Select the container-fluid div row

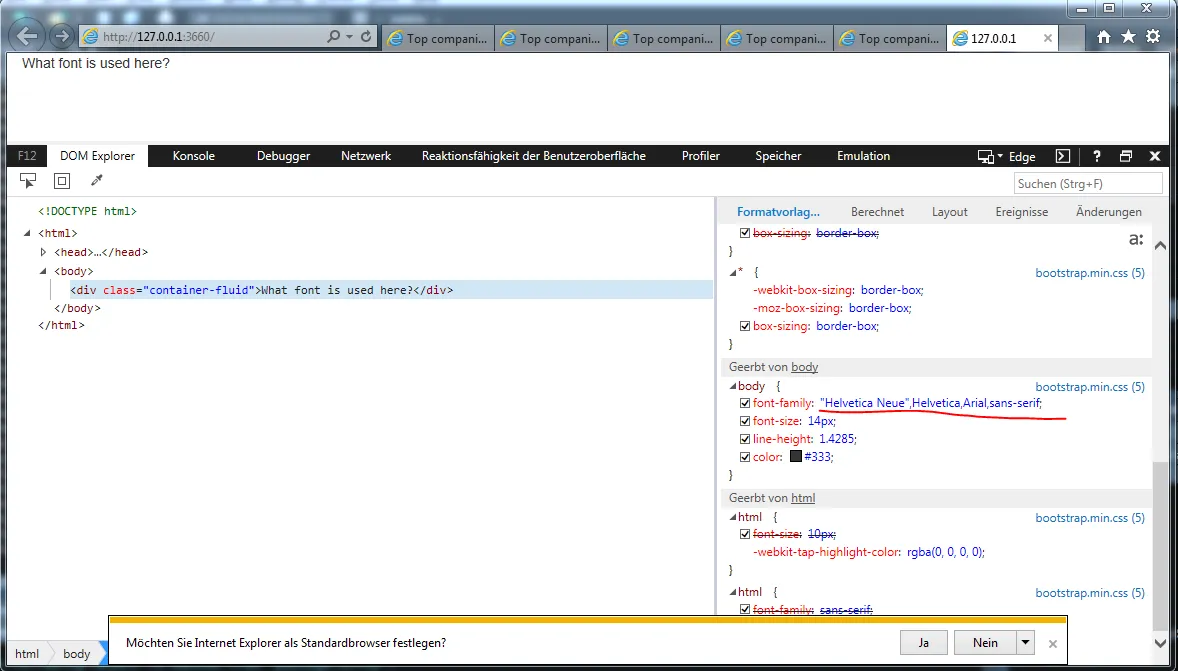[x=391, y=290]
